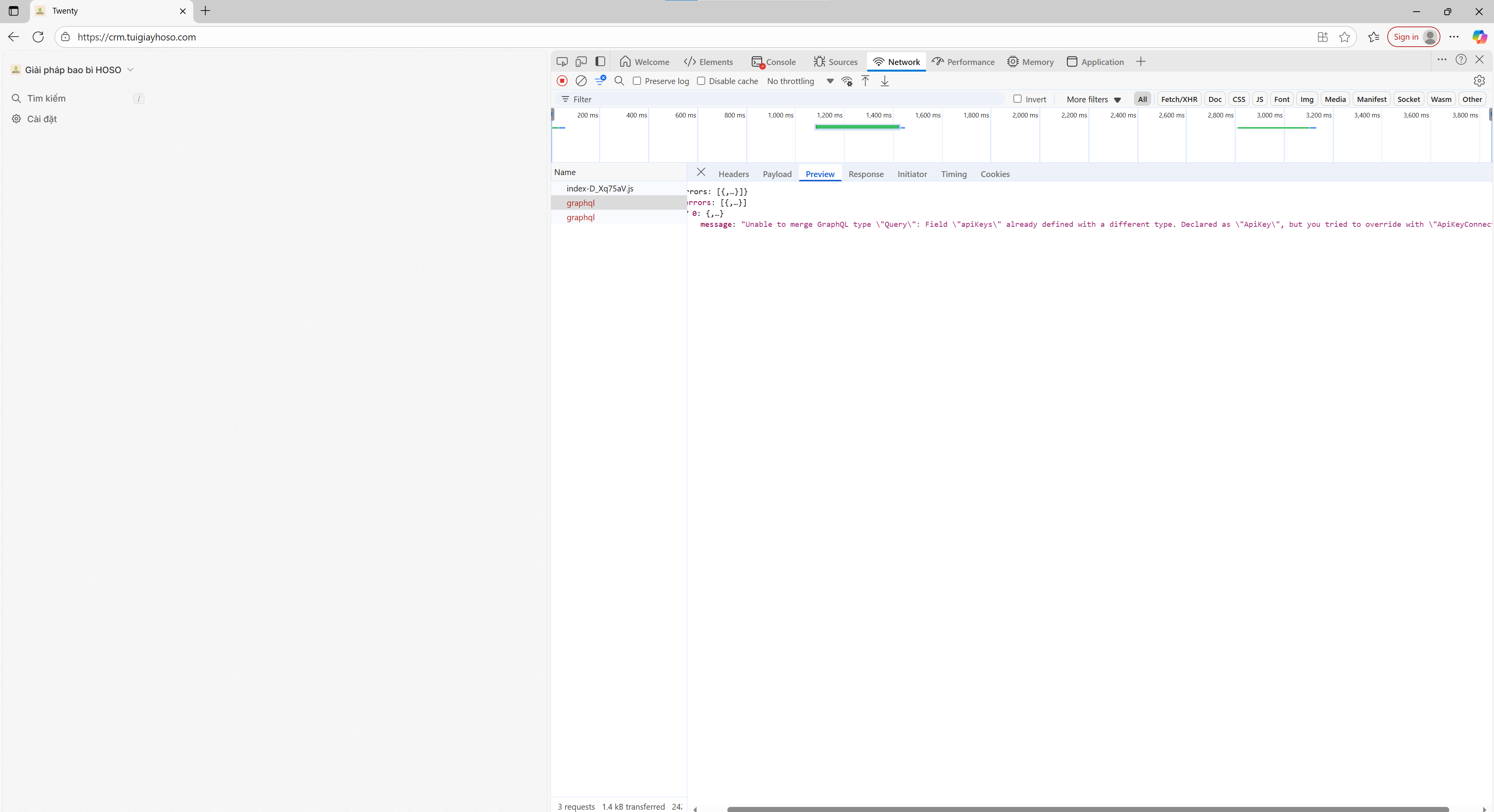Switch to the Elements tab
Viewport: 1494px width, 812px height.
pos(708,61)
